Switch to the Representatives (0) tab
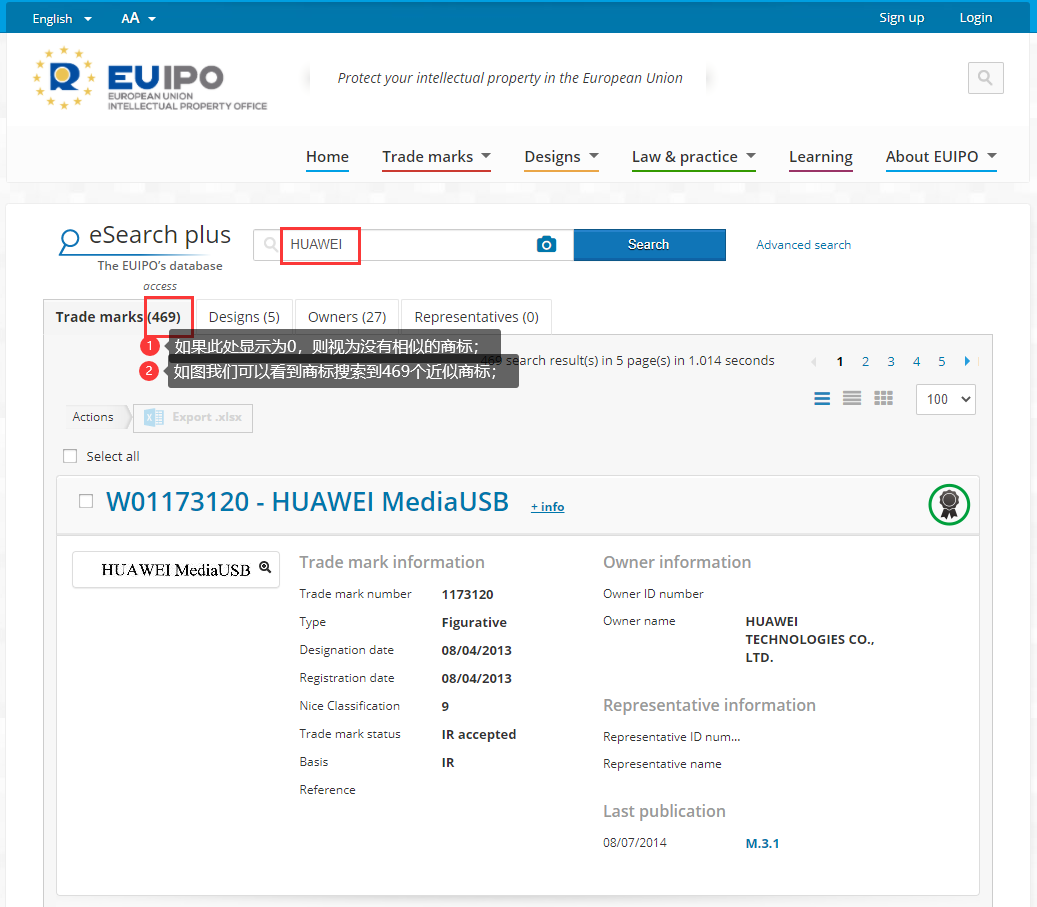 pos(476,317)
